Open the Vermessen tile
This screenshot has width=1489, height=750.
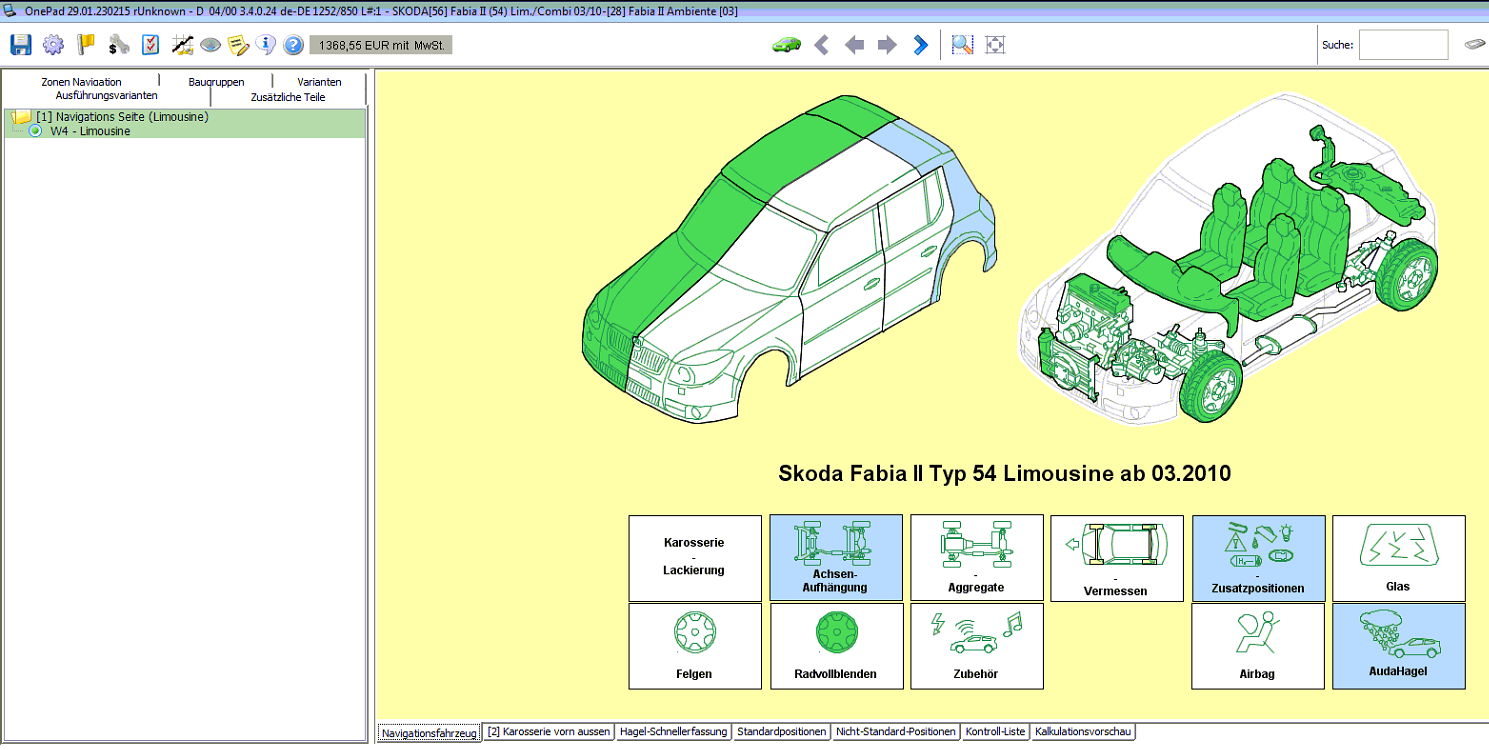click(1117, 558)
